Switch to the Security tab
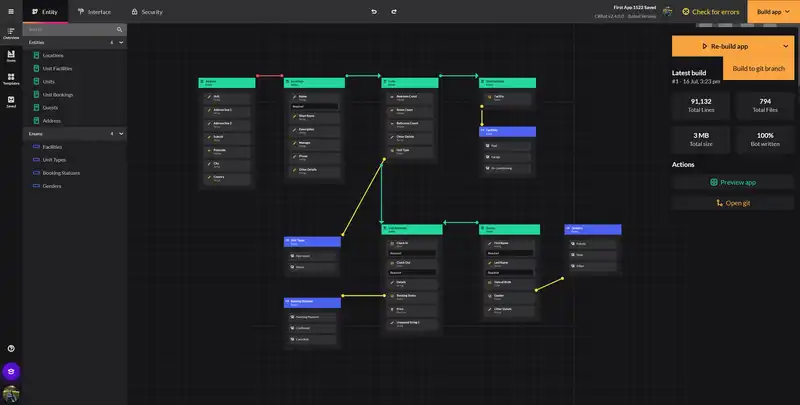800x405 pixels. tap(146, 12)
